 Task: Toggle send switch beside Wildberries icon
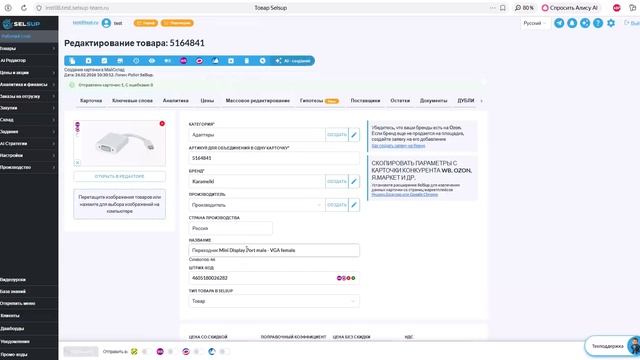171,351
